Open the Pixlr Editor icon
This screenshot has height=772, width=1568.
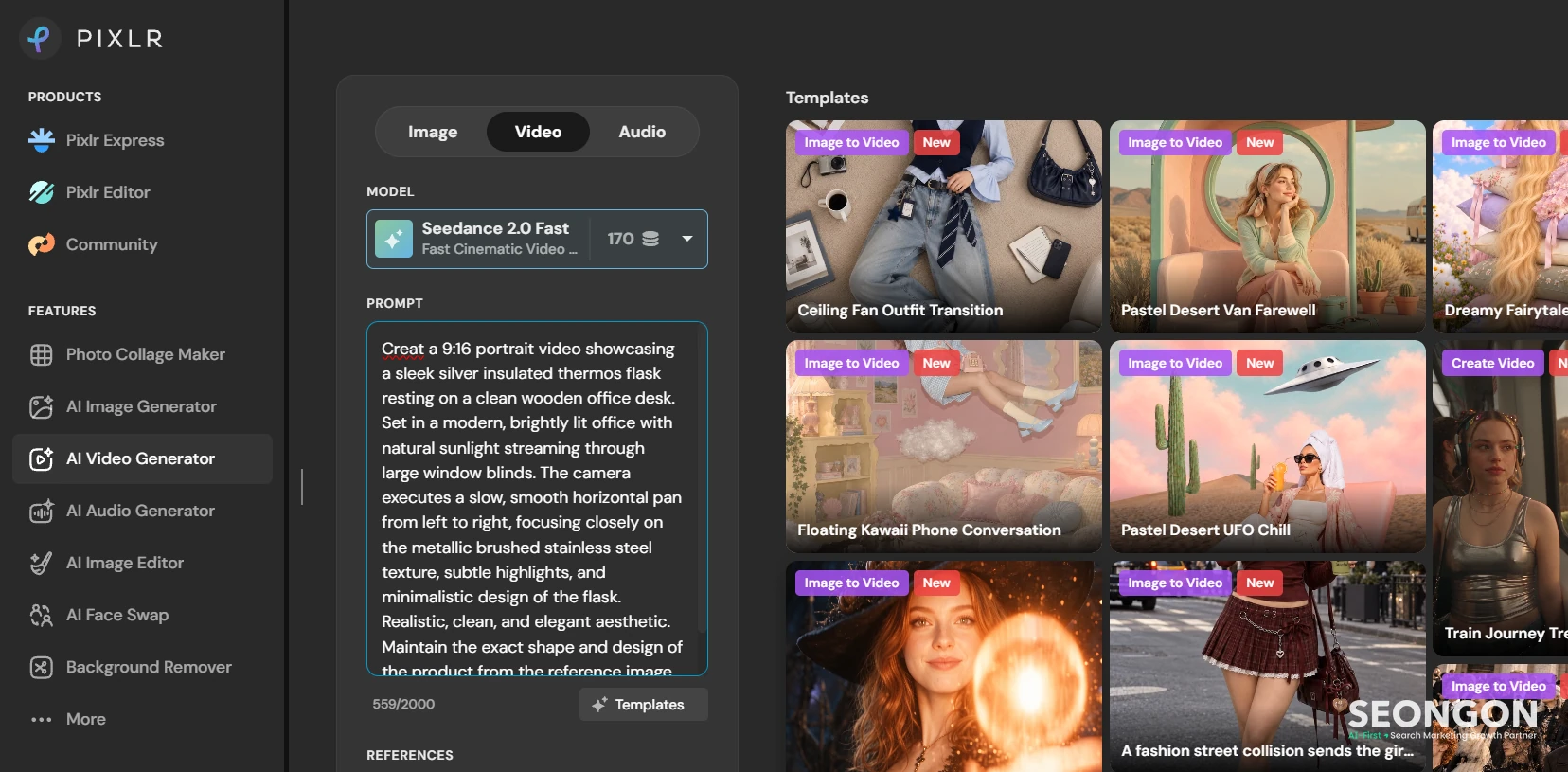[x=42, y=192]
